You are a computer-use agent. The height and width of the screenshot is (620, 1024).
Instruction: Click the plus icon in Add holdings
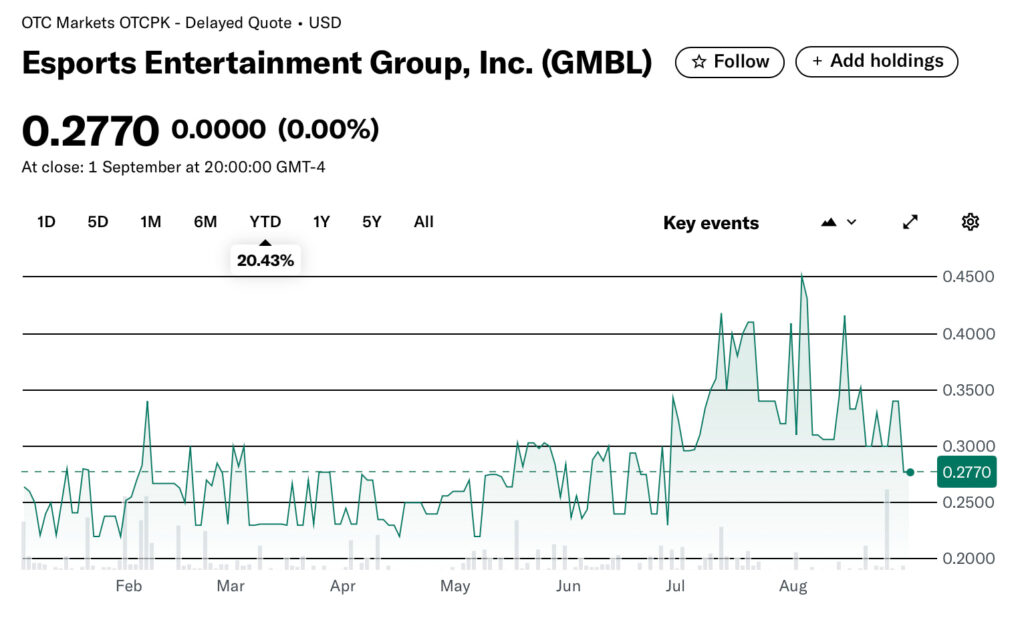818,61
